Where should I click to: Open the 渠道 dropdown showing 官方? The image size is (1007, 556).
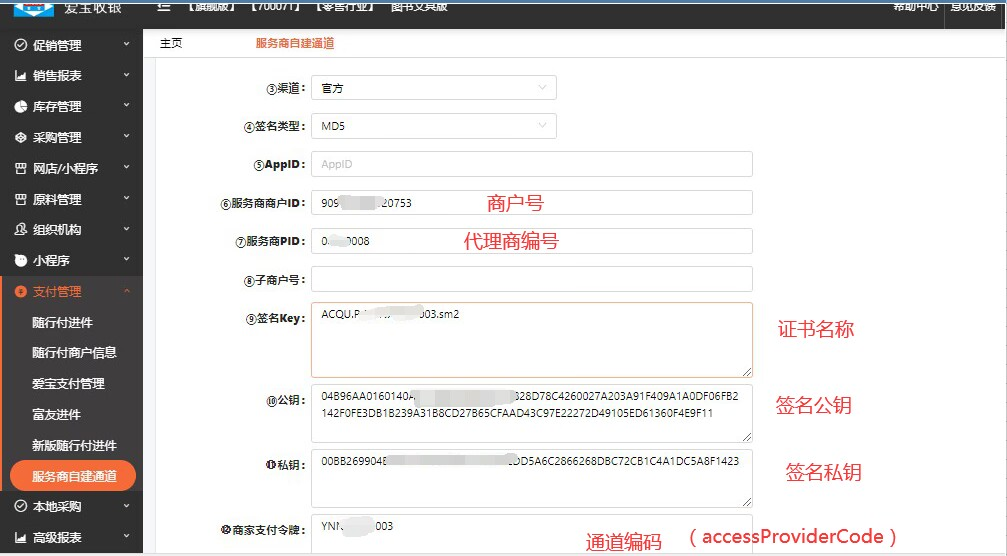(433, 88)
